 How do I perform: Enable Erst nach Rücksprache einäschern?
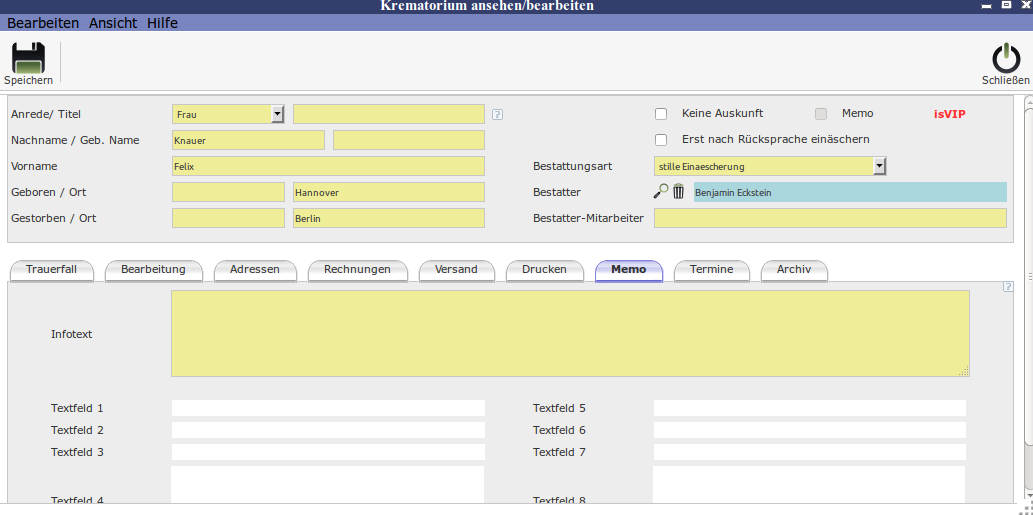pyautogui.click(x=661, y=140)
